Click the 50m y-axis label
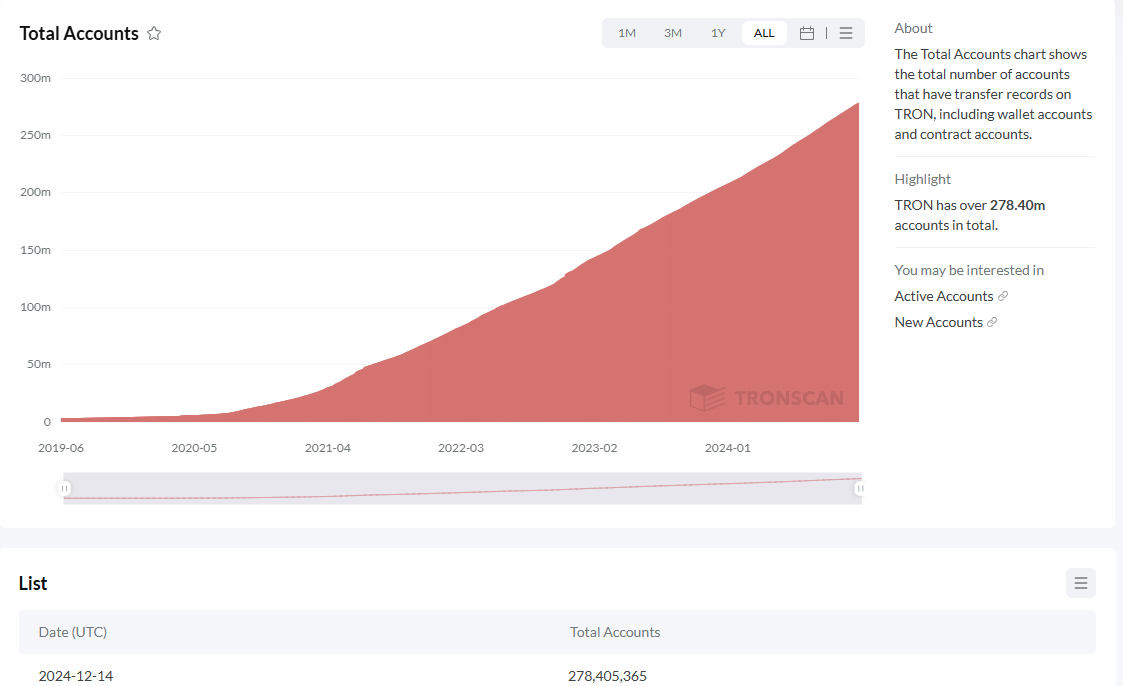 39,364
